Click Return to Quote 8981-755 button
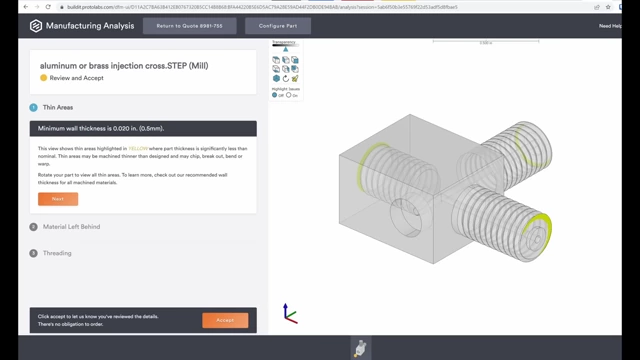640x360 pixels. 189,26
